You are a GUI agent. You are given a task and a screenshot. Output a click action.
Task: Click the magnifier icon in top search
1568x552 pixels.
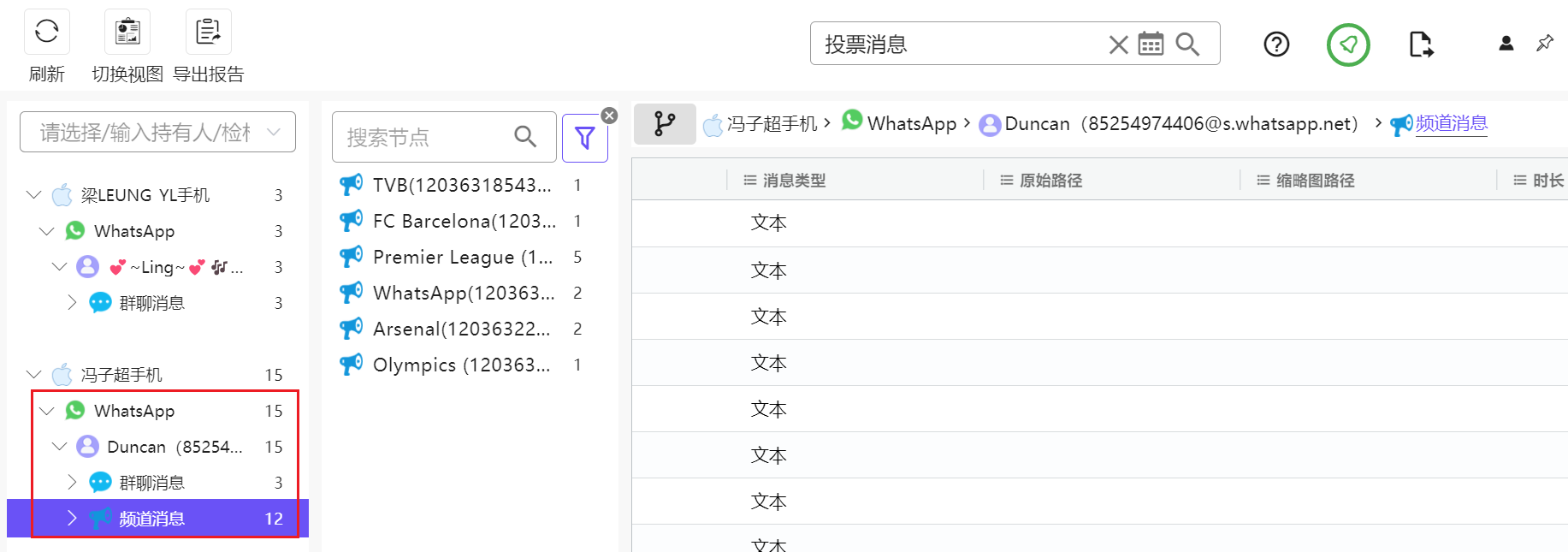click(1187, 45)
